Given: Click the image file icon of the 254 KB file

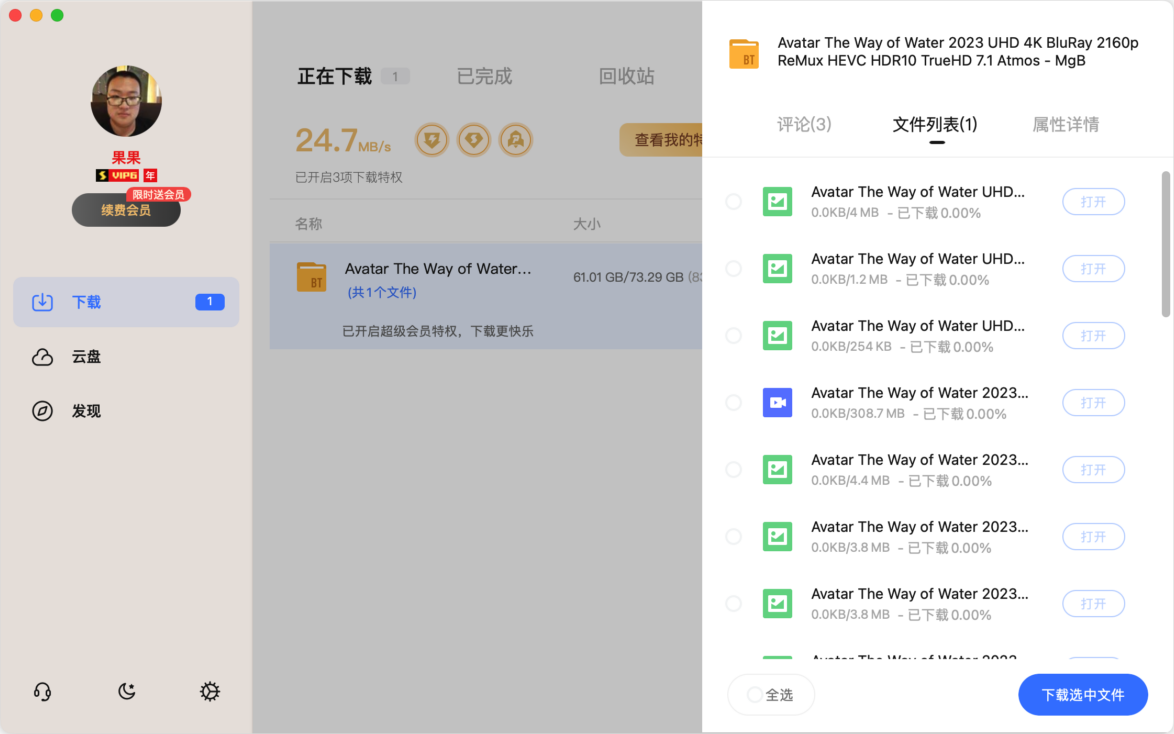Looking at the screenshot, I should click(777, 336).
